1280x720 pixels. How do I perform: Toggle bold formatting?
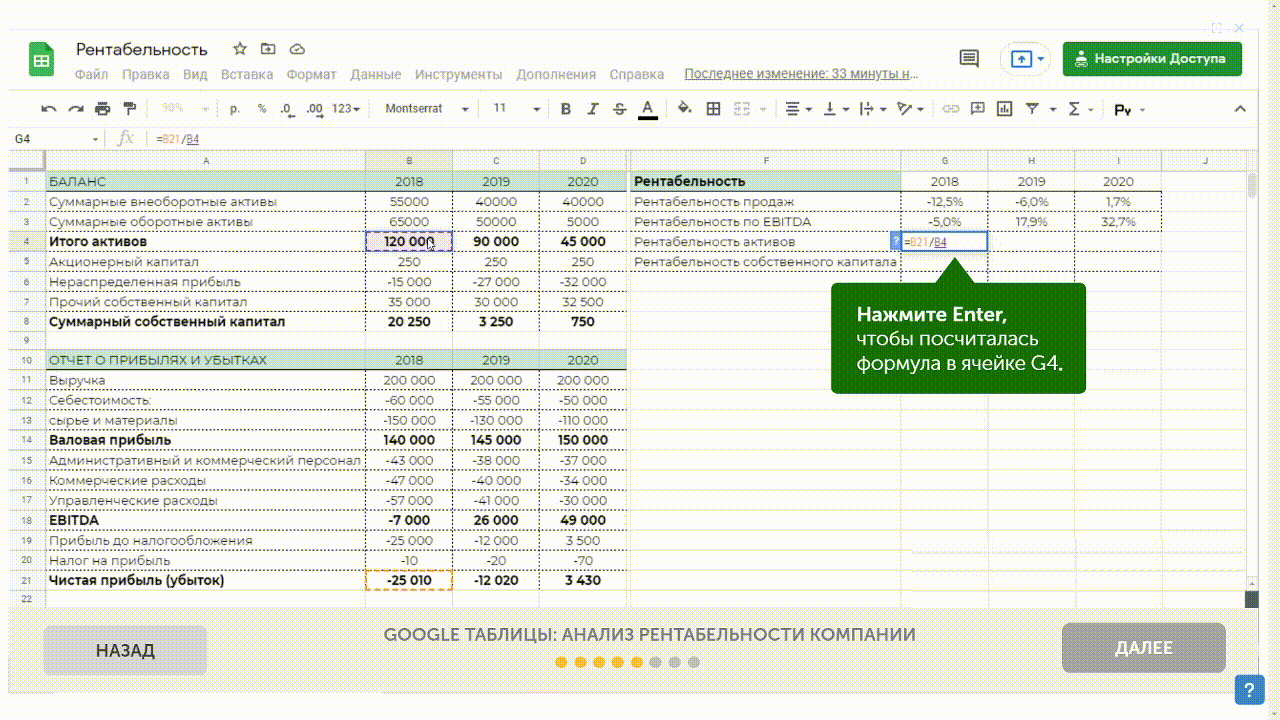pos(566,109)
